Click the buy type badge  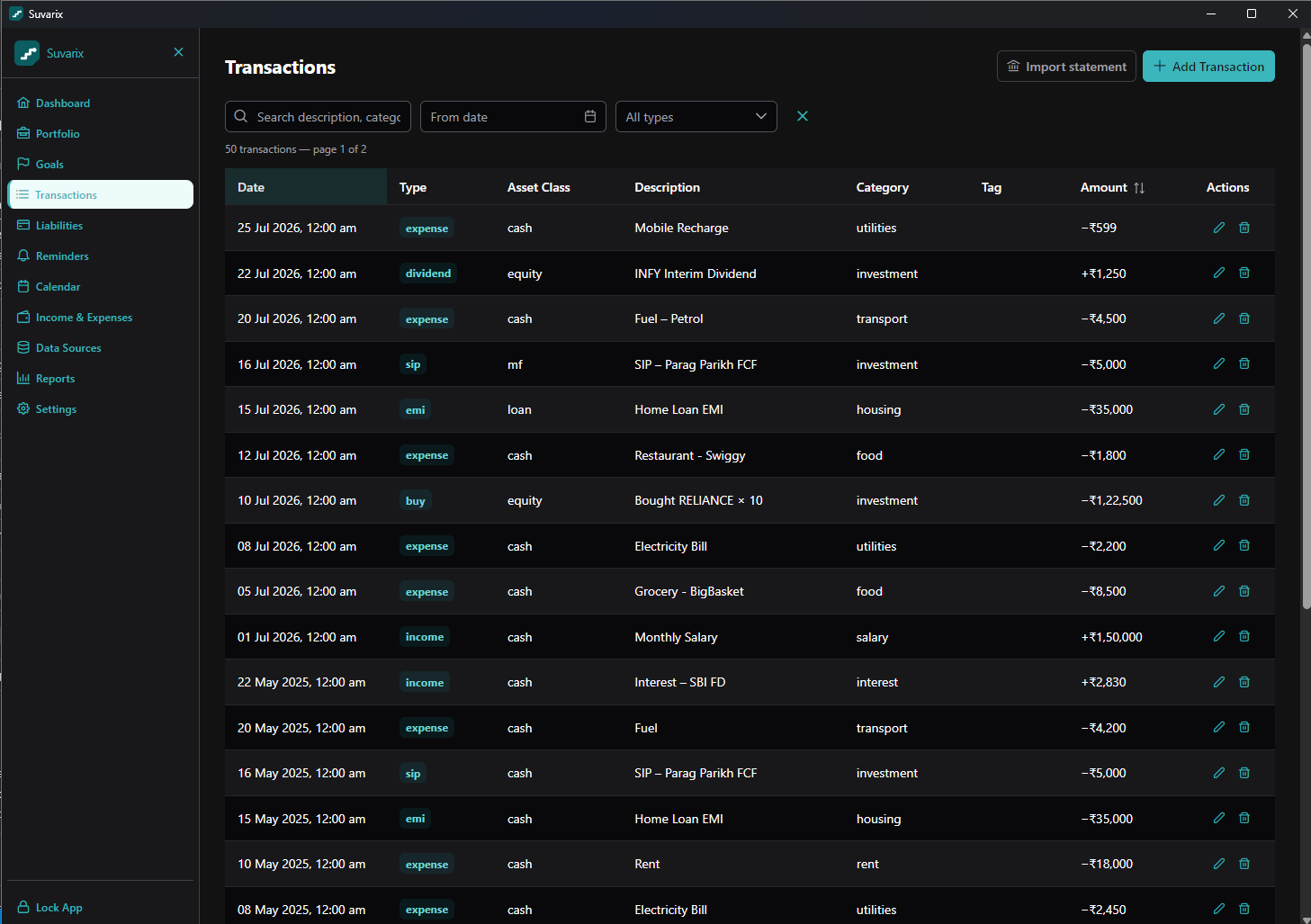[415, 500]
